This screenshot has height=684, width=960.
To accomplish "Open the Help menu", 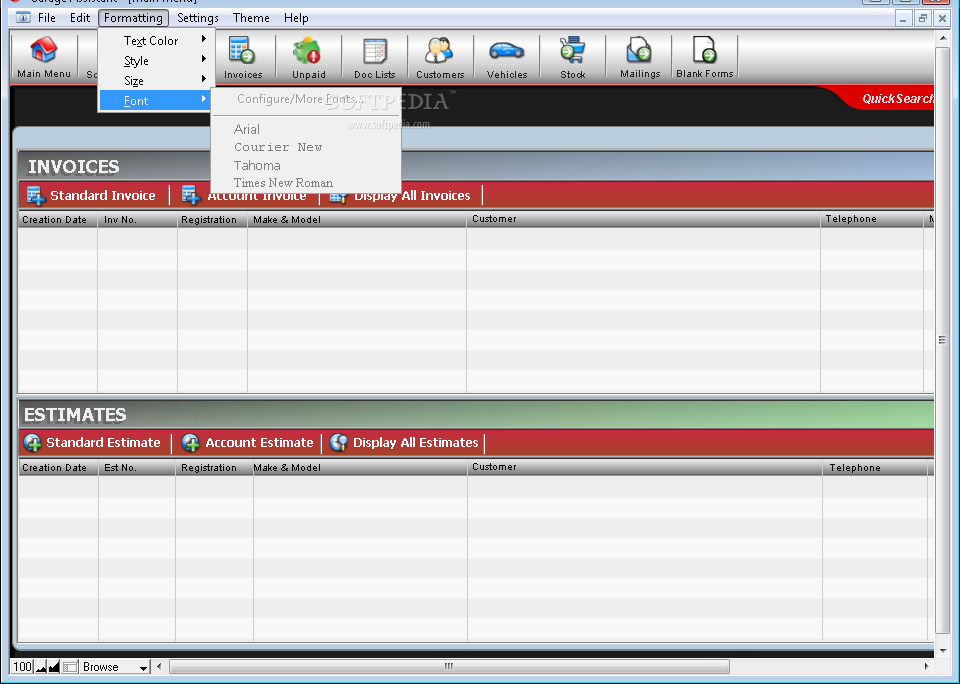I will click(296, 18).
